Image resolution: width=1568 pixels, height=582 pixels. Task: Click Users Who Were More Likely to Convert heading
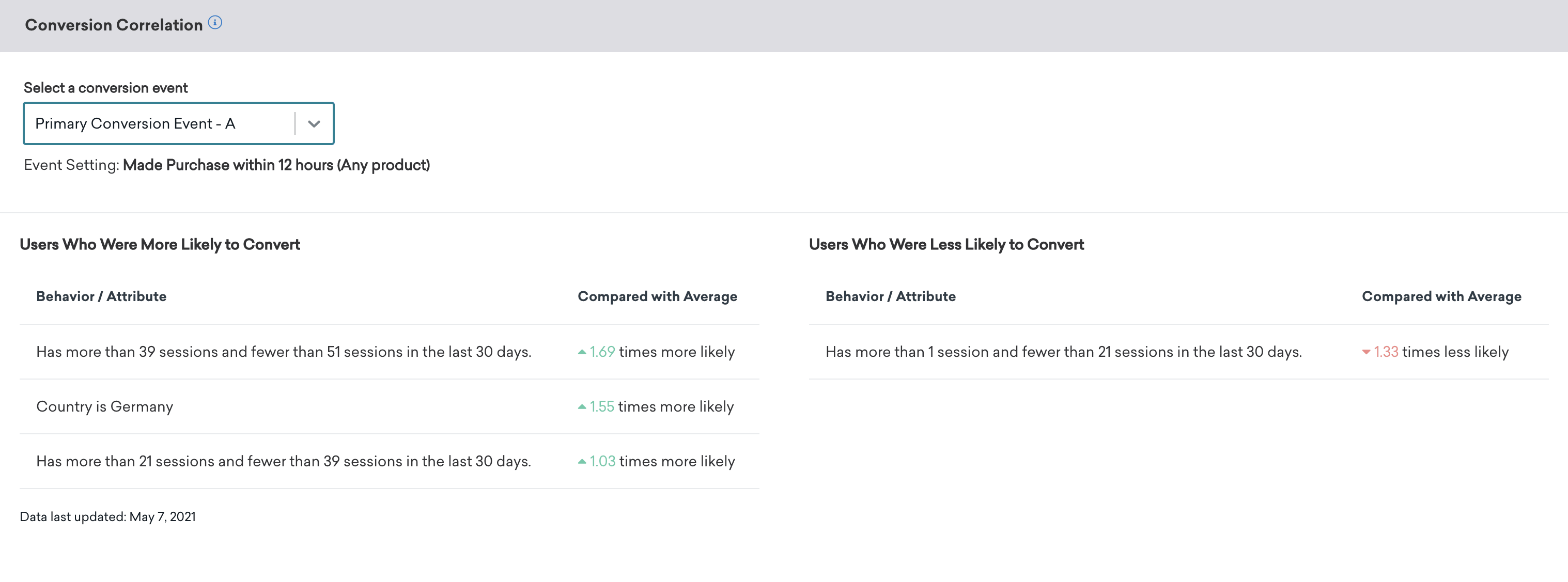(160, 244)
